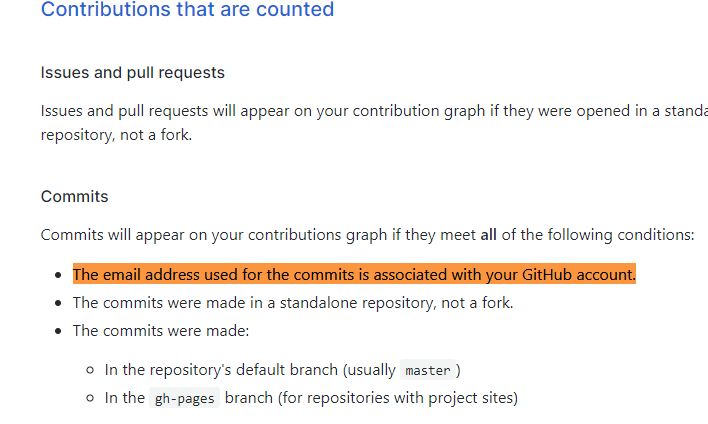
Task: Click the 'master' inline code label
Action: tap(427, 370)
